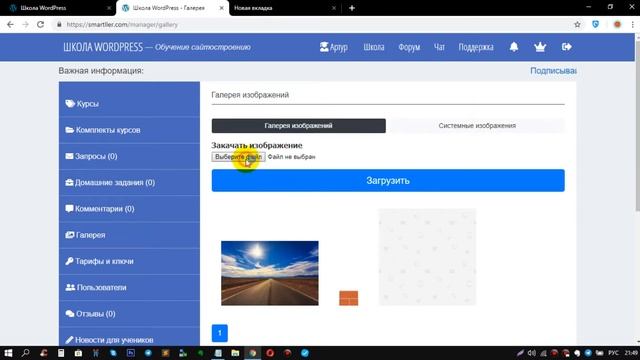Image resolution: width=640 pixels, height=360 pixels.
Task: Click the briefcase icon beside Домашние задания
Action: [69, 182]
